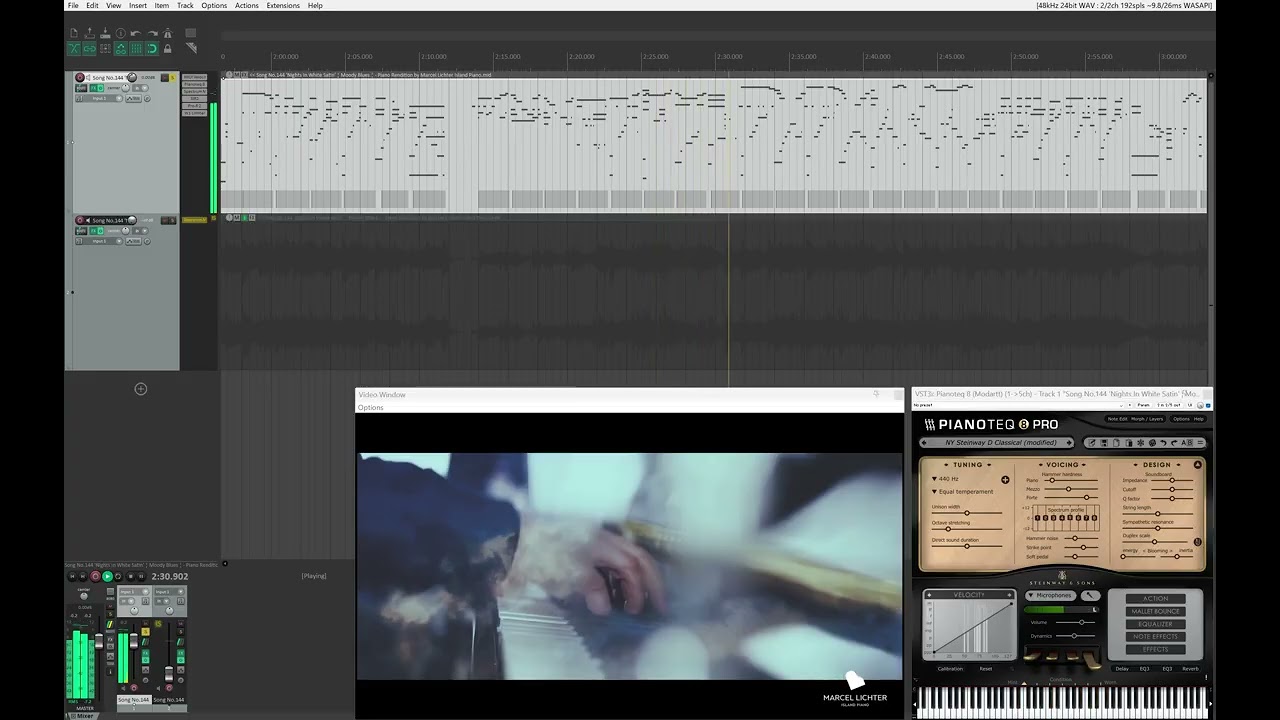Expand Equal temperament dropdown in Pianoteq
Viewport: 1280px width, 720px height.
click(963, 491)
